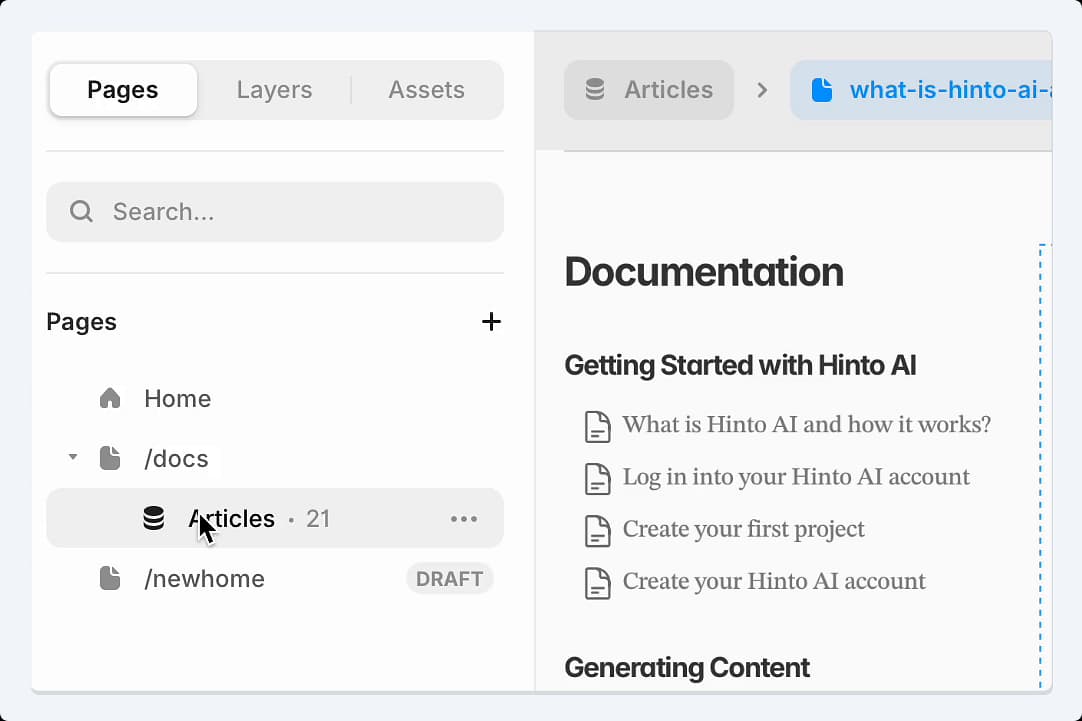Click the database icon beside Articles in sidebar
The width and height of the screenshot is (1082, 721).
153,518
